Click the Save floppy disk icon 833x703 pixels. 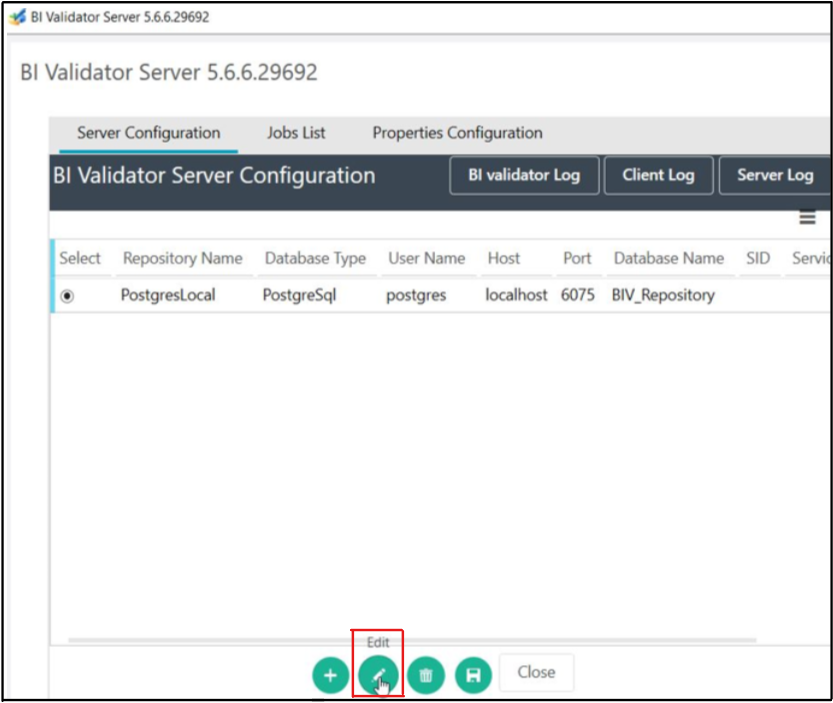(x=474, y=676)
